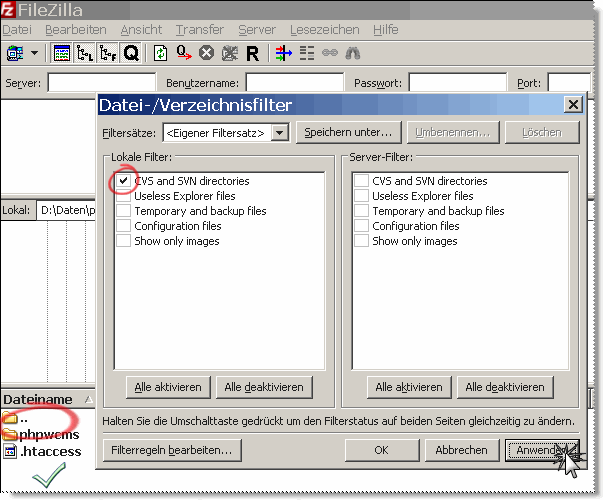603x500 pixels.
Task: Select the phpwcms folder
Action: point(40,434)
